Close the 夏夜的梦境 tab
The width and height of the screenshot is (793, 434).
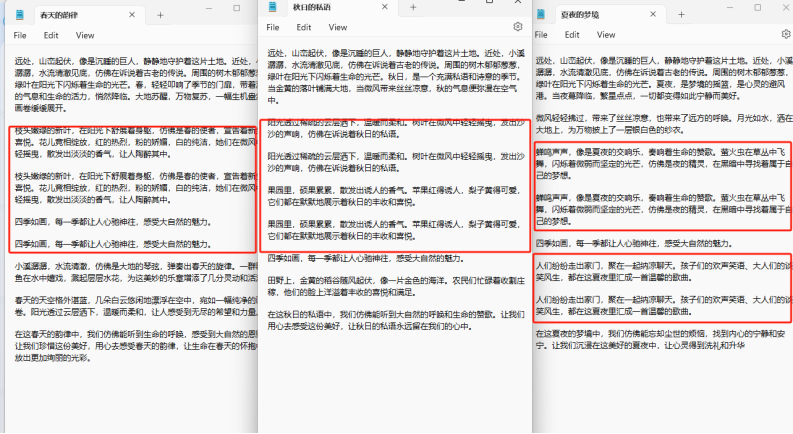click(653, 14)
